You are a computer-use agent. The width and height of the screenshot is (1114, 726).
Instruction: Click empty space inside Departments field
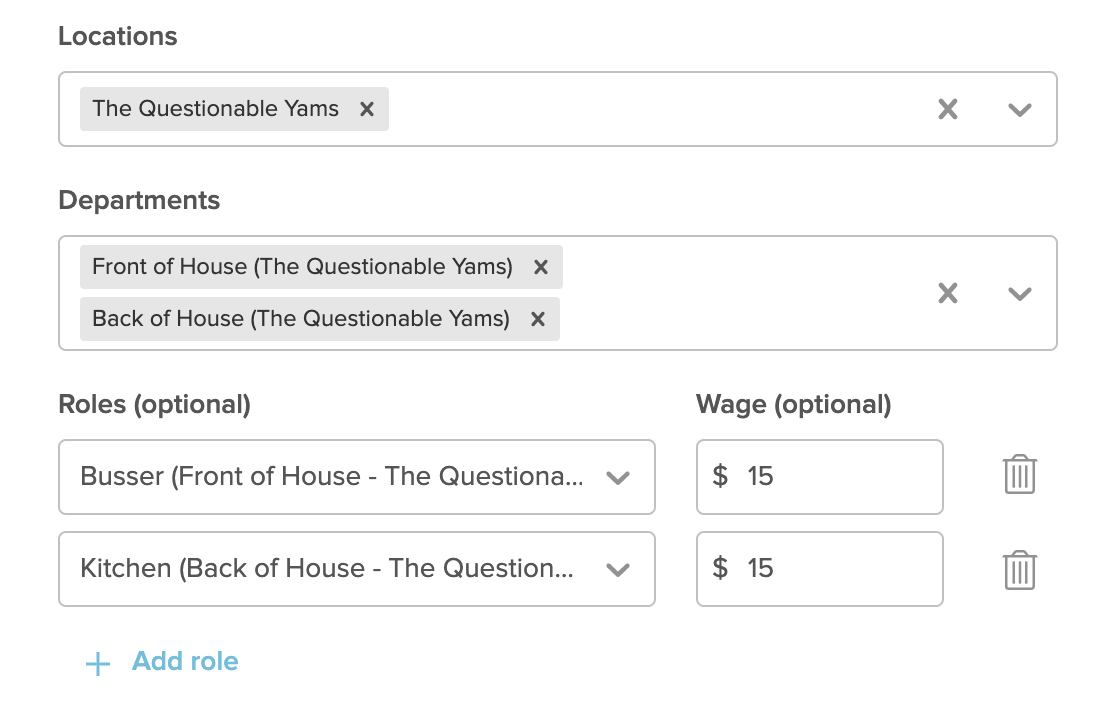[746, 293]
